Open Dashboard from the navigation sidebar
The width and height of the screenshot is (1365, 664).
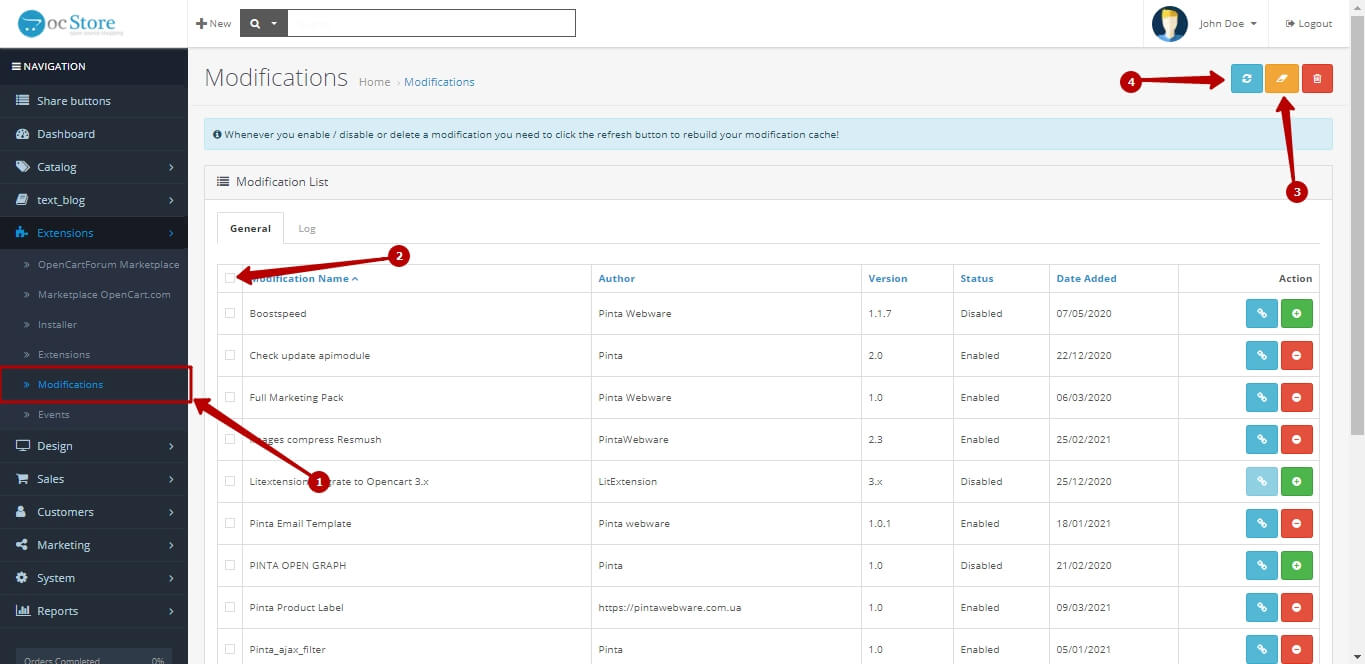pos(66,134)
